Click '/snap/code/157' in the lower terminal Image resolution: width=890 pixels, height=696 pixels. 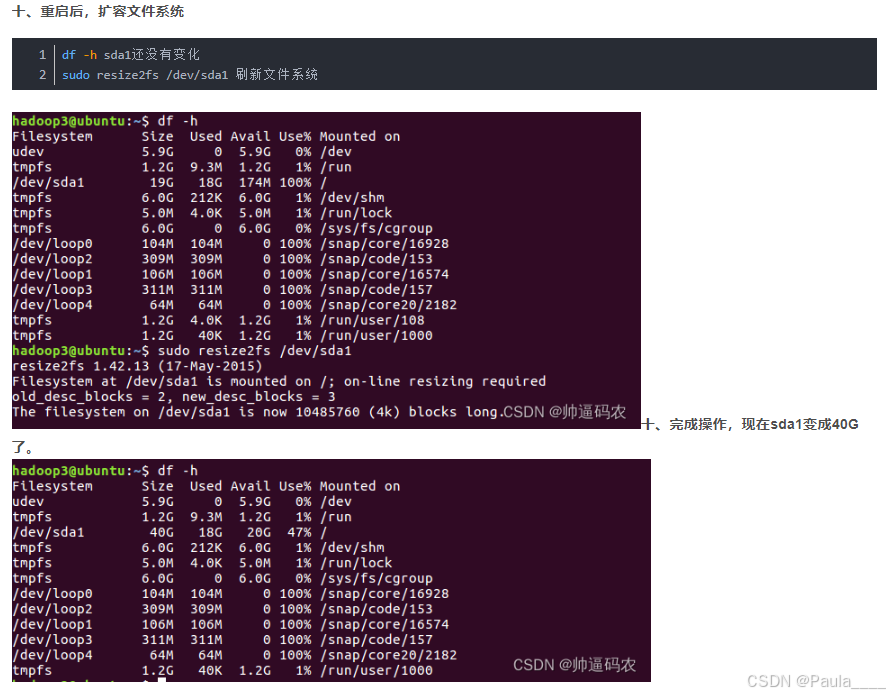(376, 639)
